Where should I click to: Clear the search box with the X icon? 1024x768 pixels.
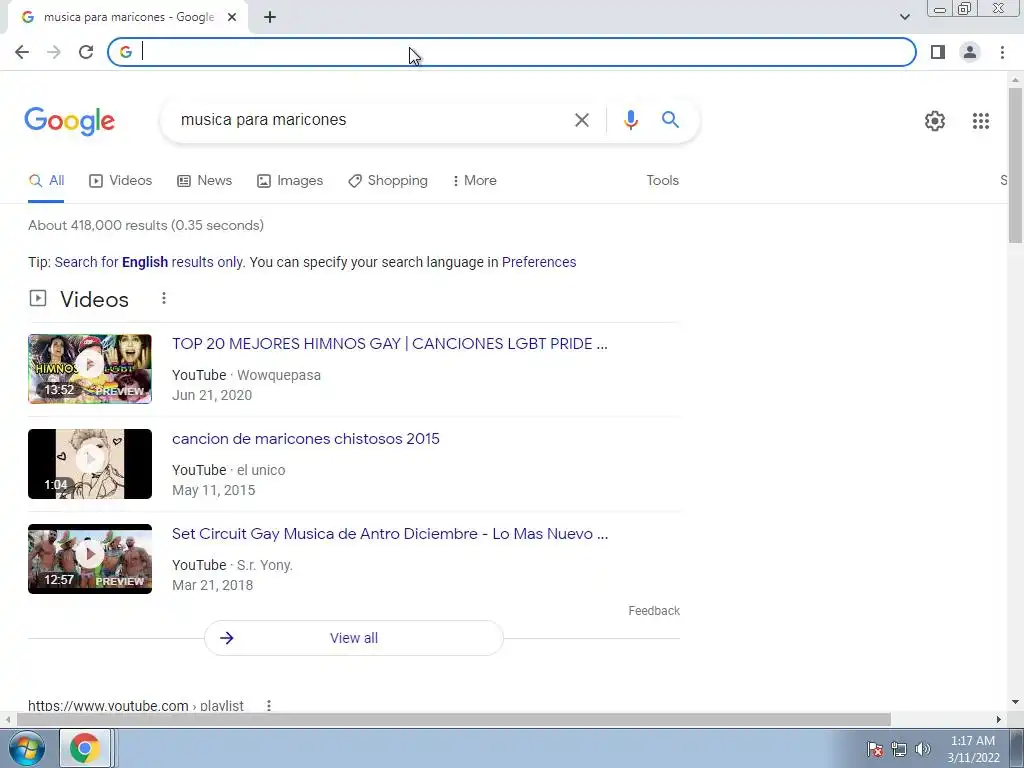(581, 120)
